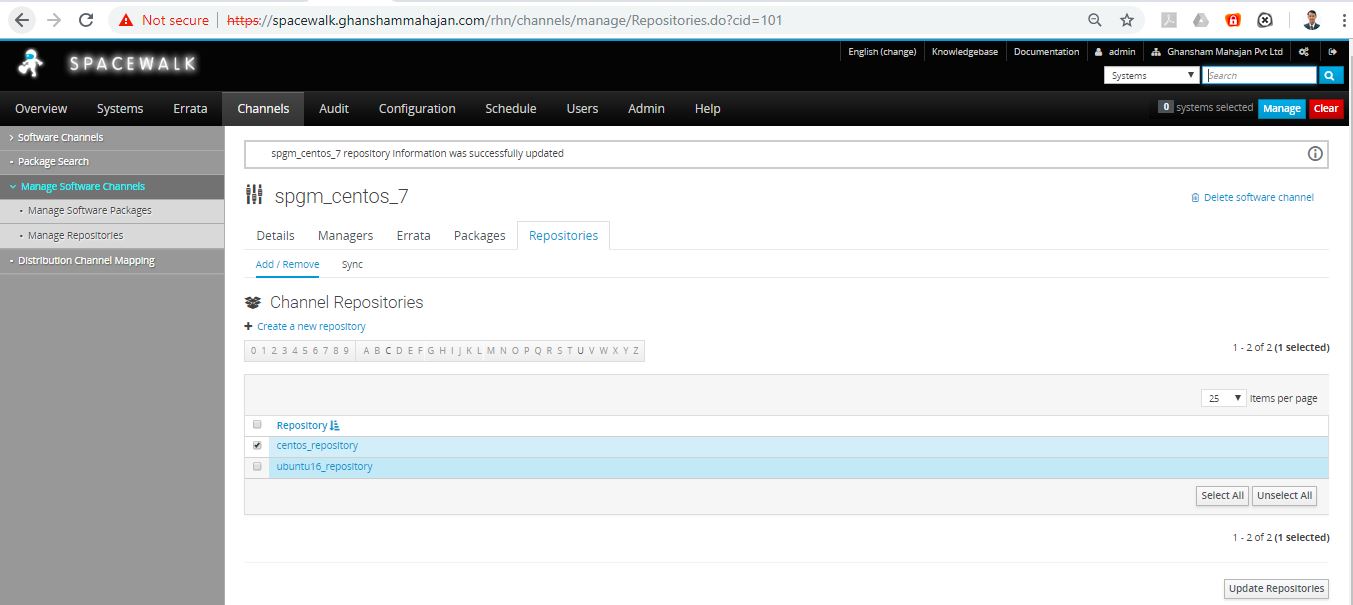This screenshot has height=605, width=1353.
Task: Reload the page in the browser
Action: tap(86, 20)
